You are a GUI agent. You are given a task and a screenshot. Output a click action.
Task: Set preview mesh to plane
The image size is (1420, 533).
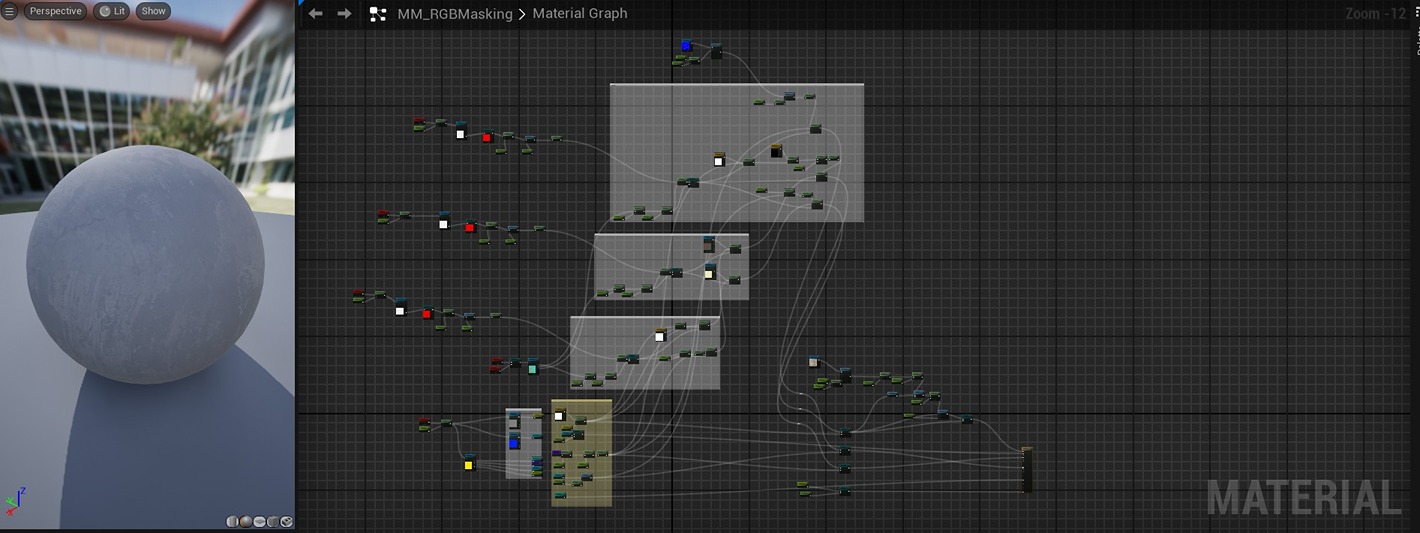point(259,521)
